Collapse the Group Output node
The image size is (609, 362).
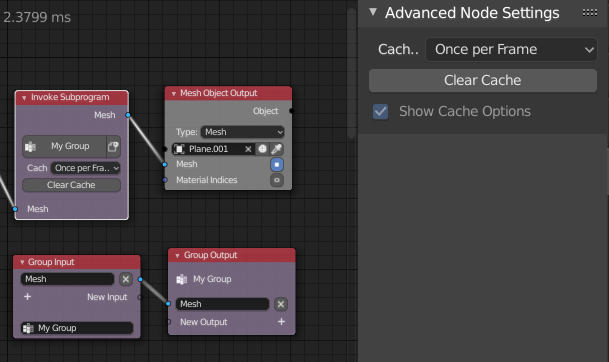177,256
